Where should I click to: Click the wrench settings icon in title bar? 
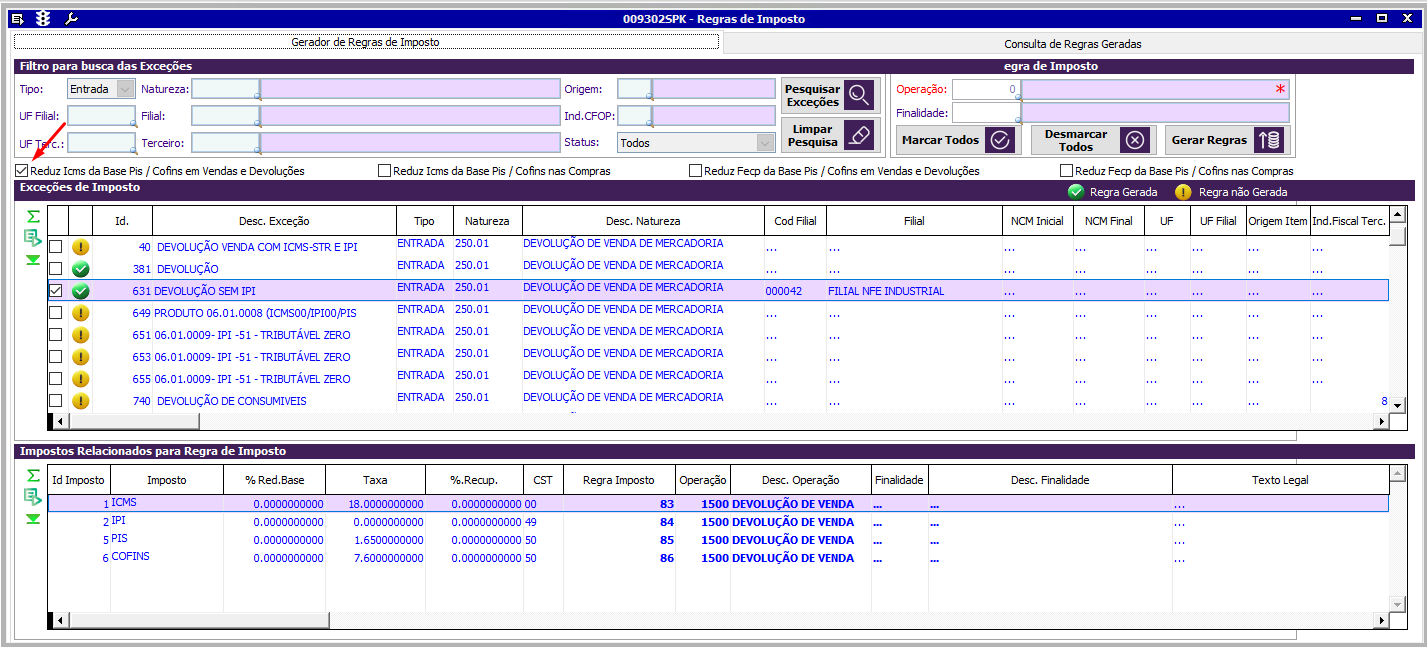[x=71, y=18]
